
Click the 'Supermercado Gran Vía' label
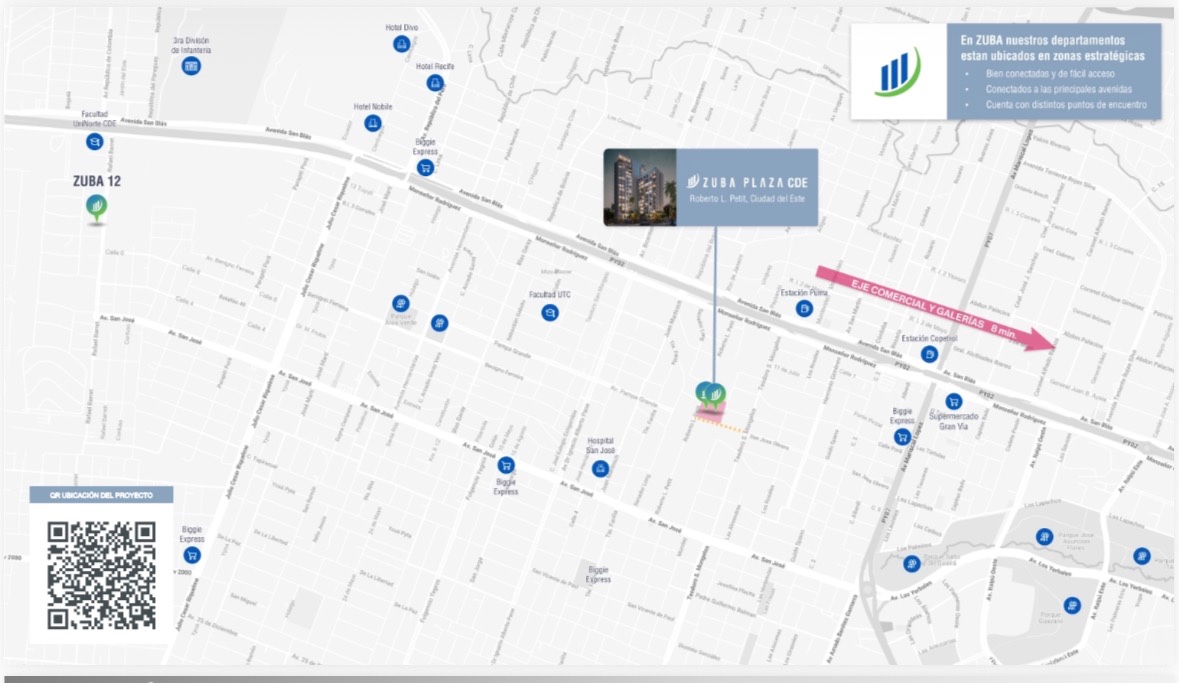tap(953, 421)
